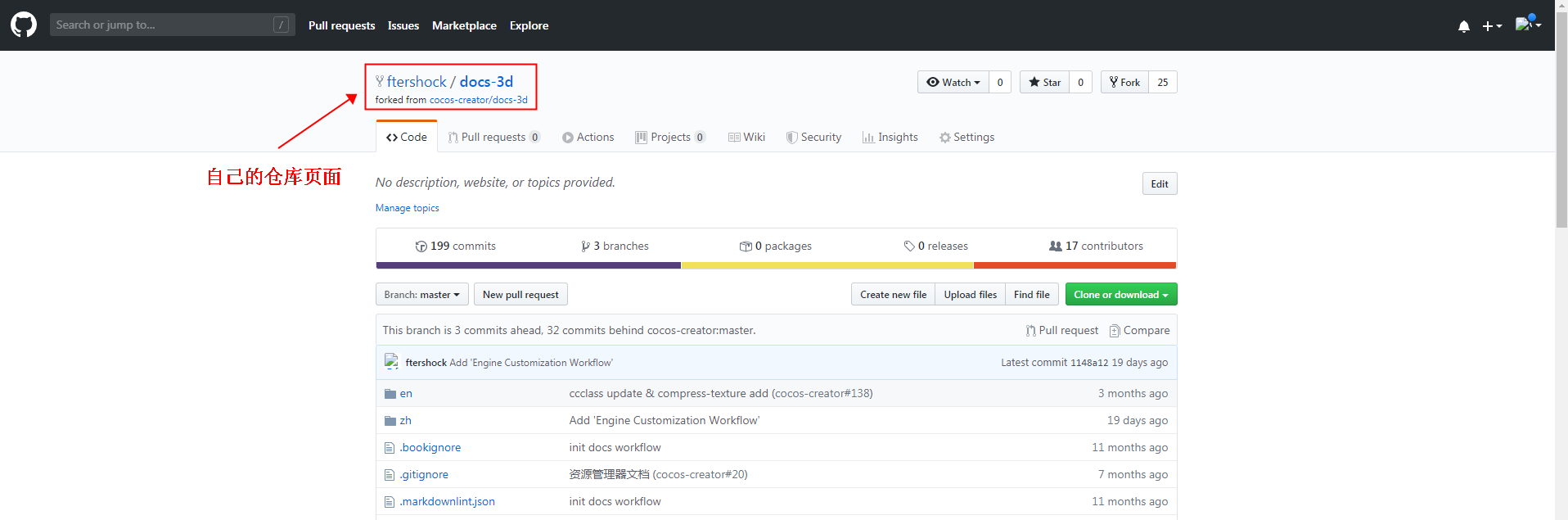1568x520 pixels.
Task: Switch to the Security tab
Action: [813, 137]
